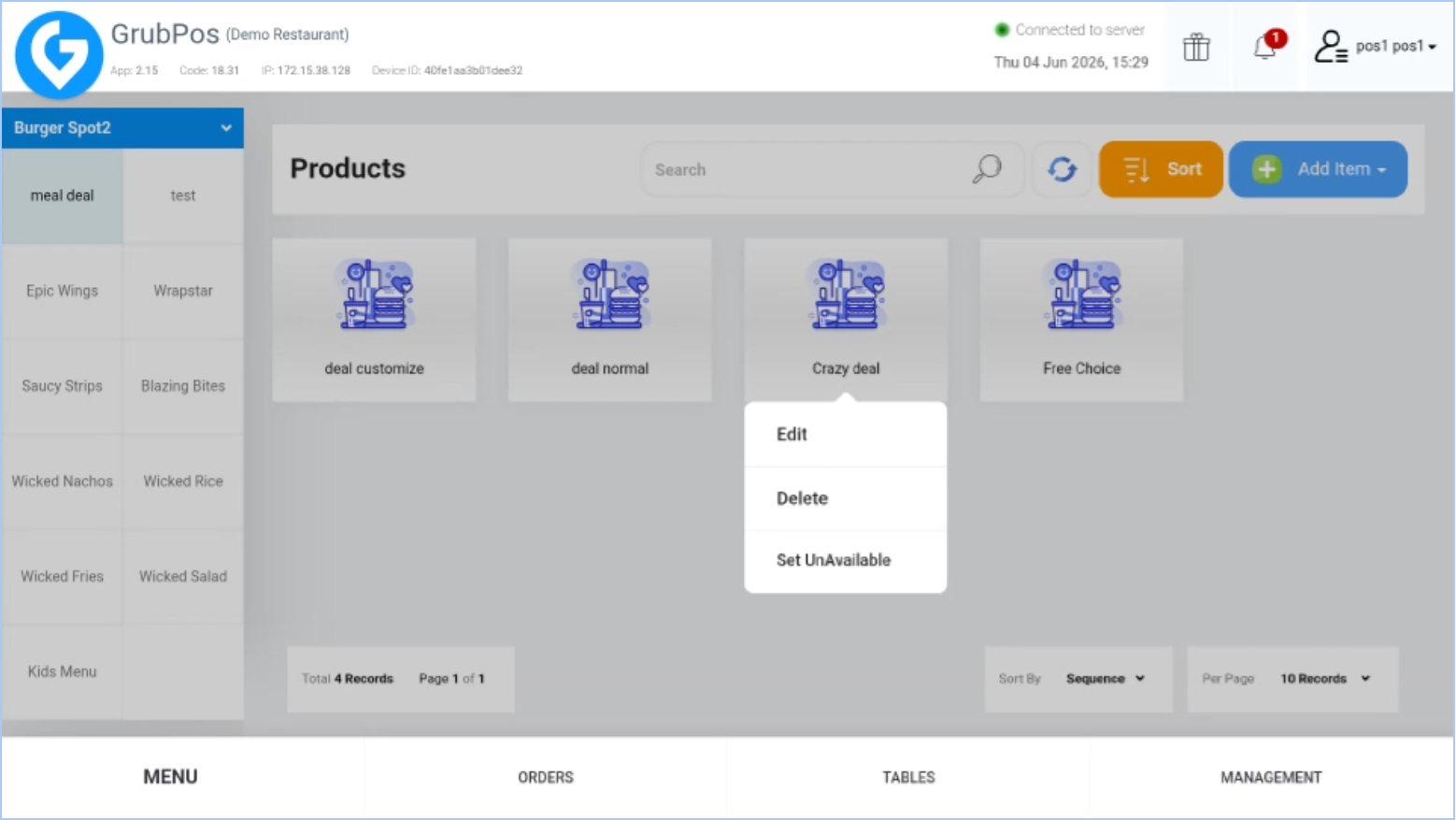Screen dimensions: 1456x820
Task: Select the Blazing Bites category
Action: pyautogui.click(x=183, y=387)
